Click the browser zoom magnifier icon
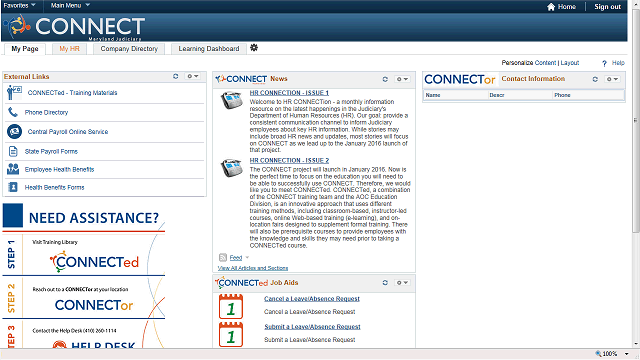640x360 pixels. point(598,353)
